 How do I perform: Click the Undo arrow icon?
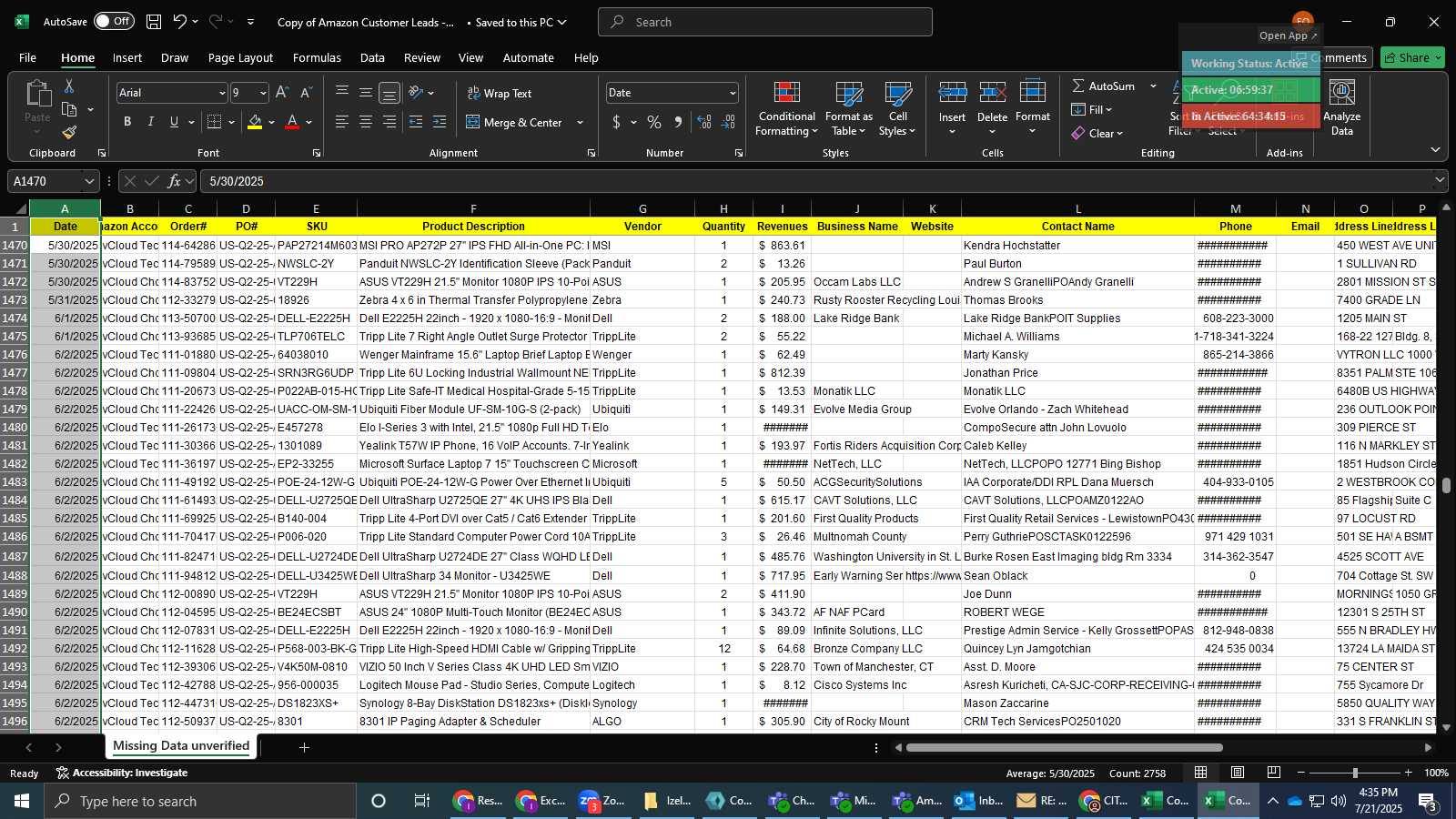pyautogui.click(x=180, y=22)
